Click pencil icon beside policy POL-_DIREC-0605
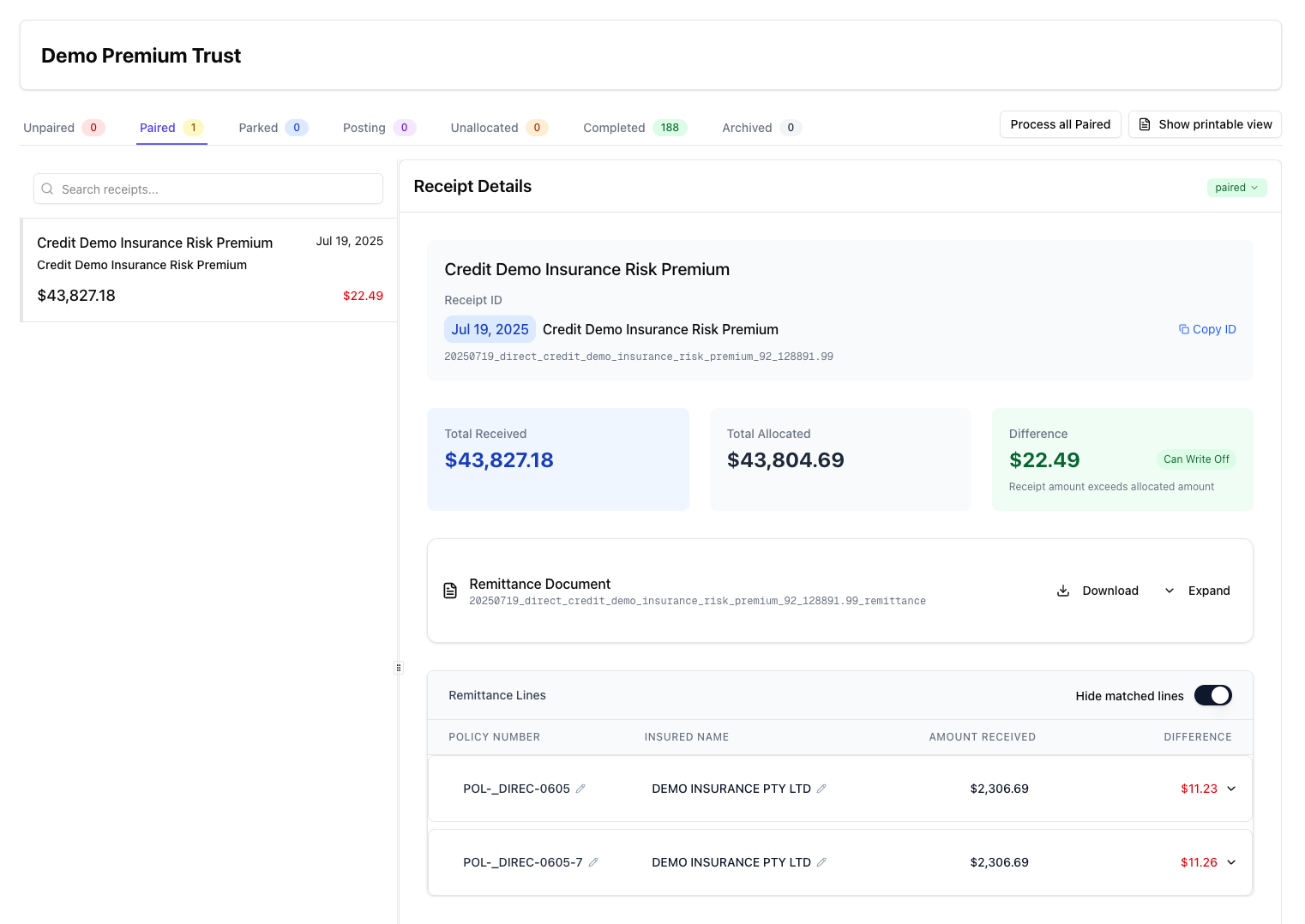This screenshot has height=924, width=1305. [x=580, y=789]
